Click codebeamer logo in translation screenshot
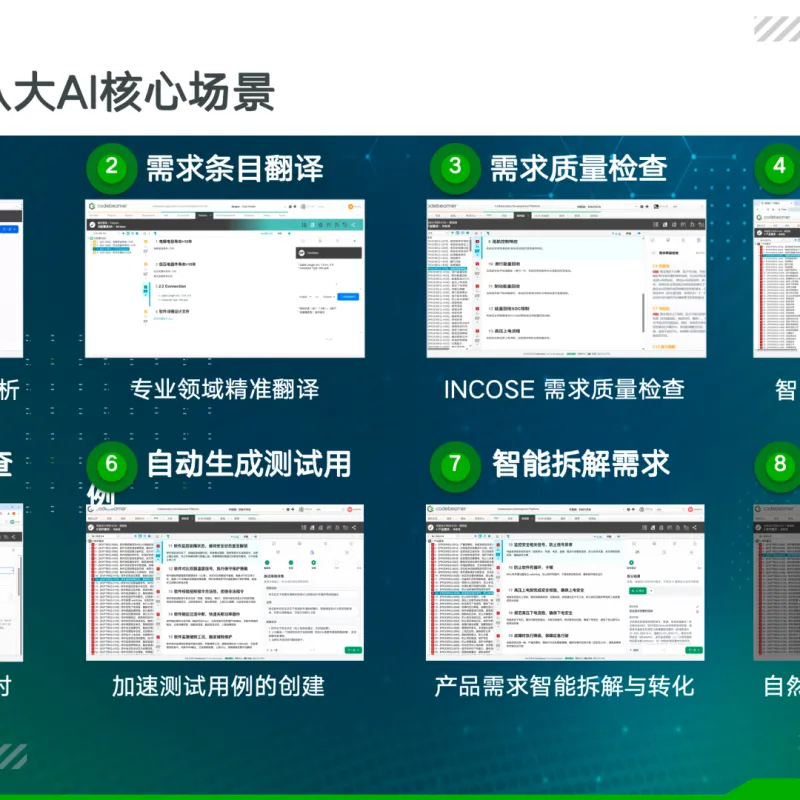This screenshot has height=800, width=800. [108, 206]
